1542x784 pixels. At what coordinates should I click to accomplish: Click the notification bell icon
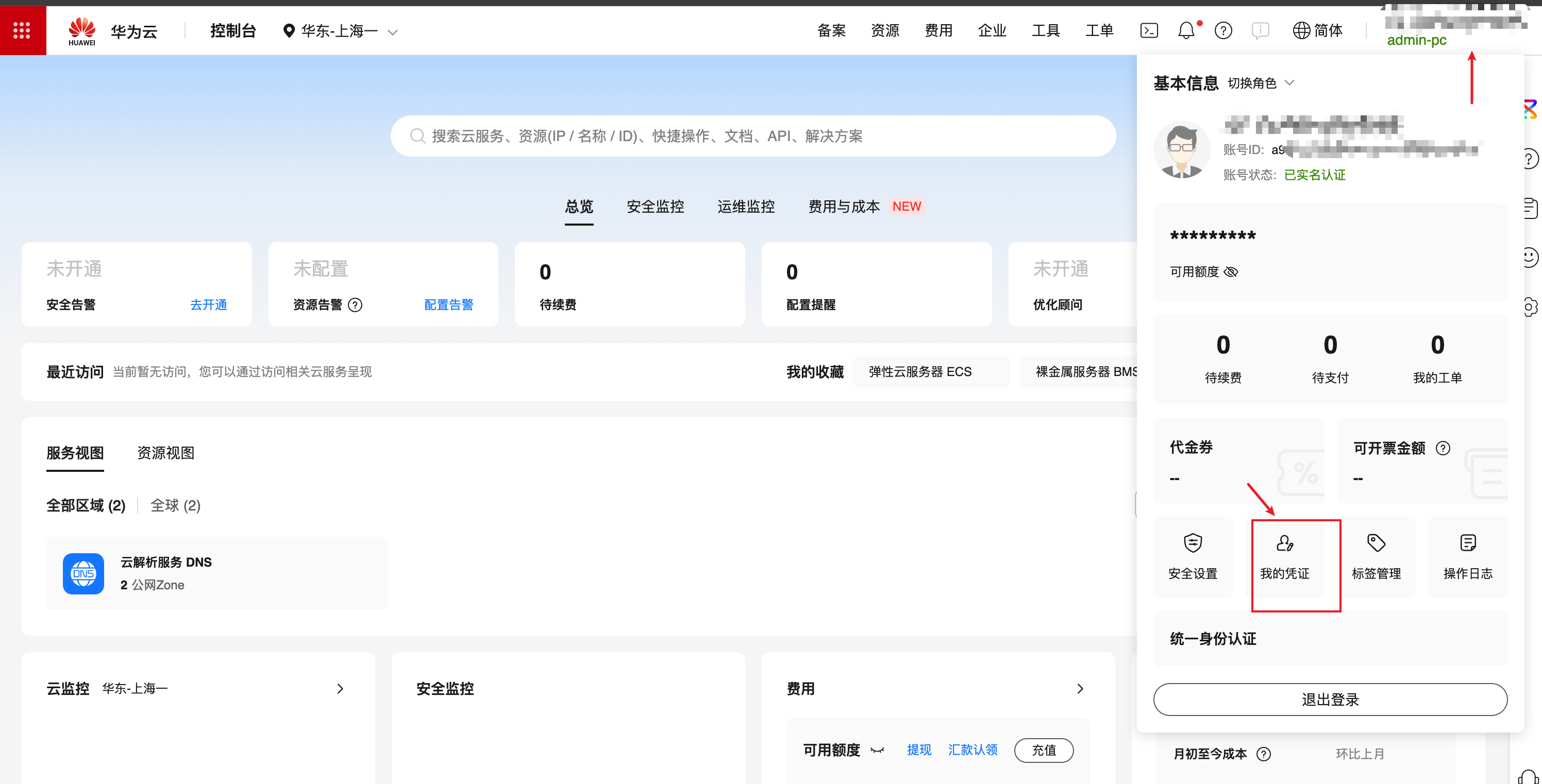1185,30
